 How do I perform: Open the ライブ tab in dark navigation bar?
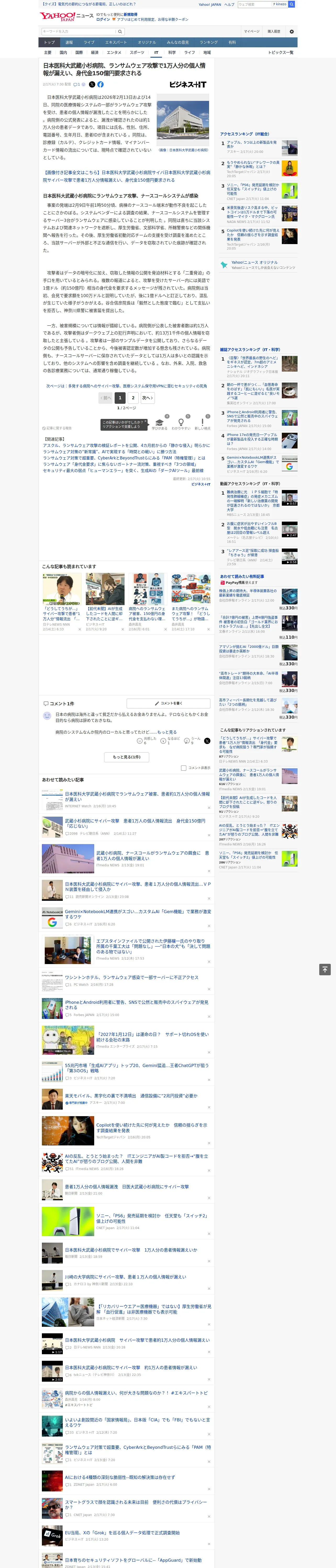click(89, 43)
